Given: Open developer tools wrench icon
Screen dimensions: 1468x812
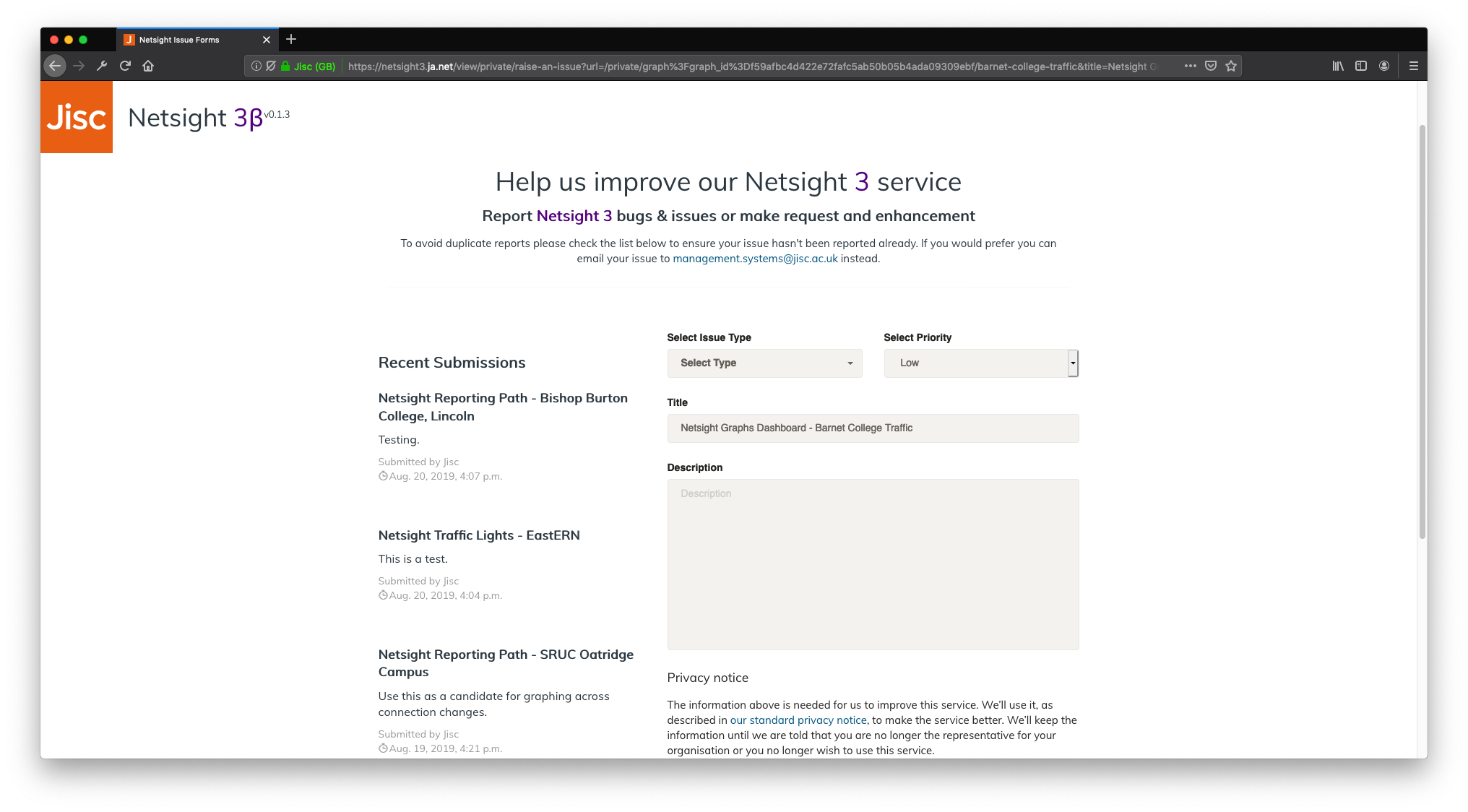Looking at the screenshot, I should pos(102,66).
